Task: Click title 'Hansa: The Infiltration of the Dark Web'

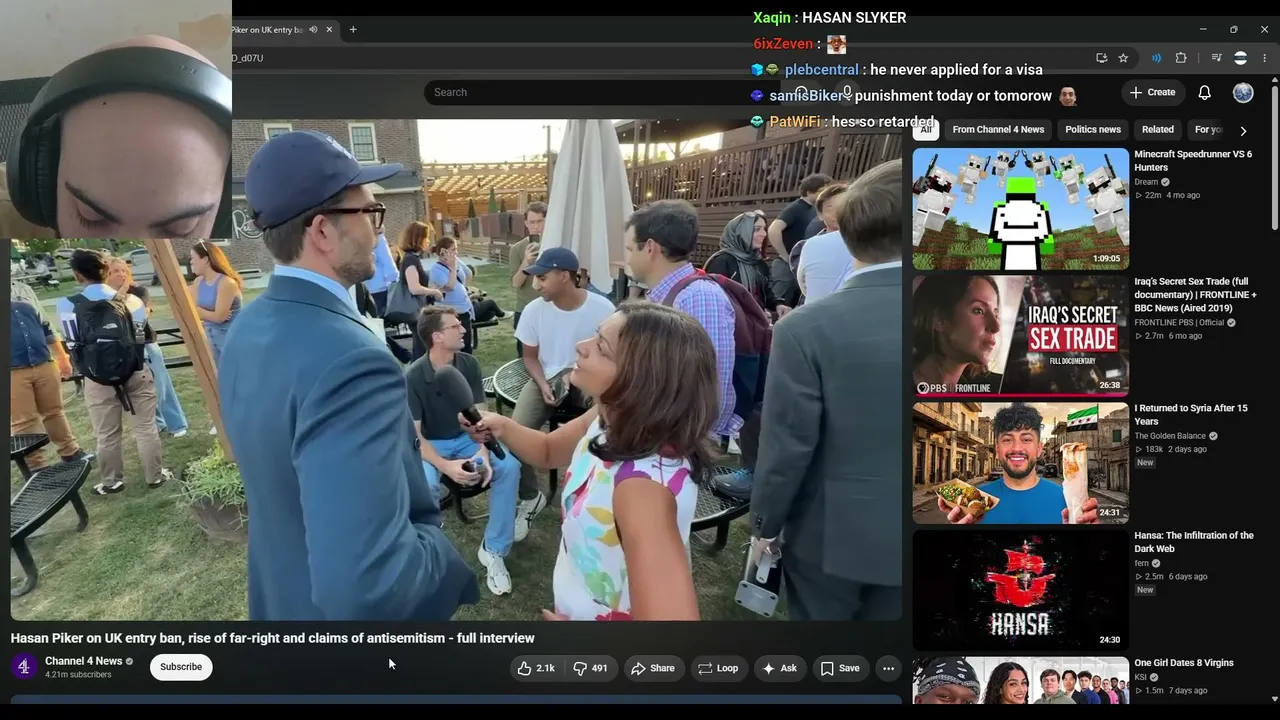Action: pyautogui.click(x=1194, y=542)
